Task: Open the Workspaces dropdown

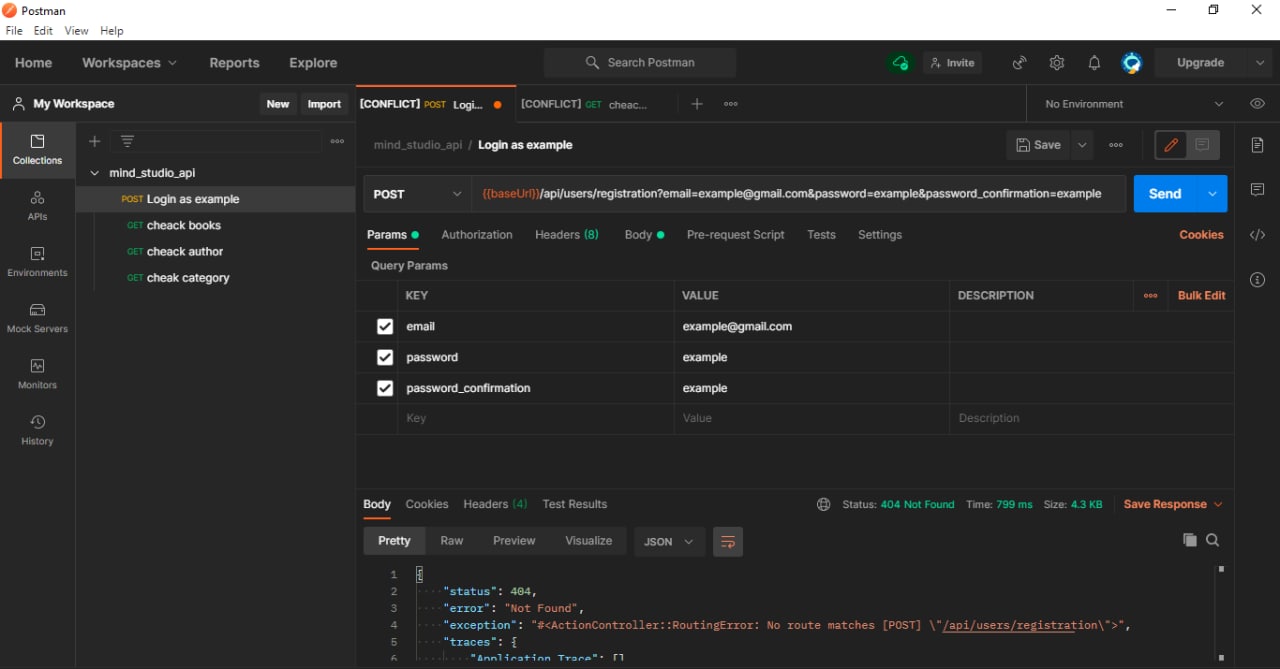Action: (130, 63)
